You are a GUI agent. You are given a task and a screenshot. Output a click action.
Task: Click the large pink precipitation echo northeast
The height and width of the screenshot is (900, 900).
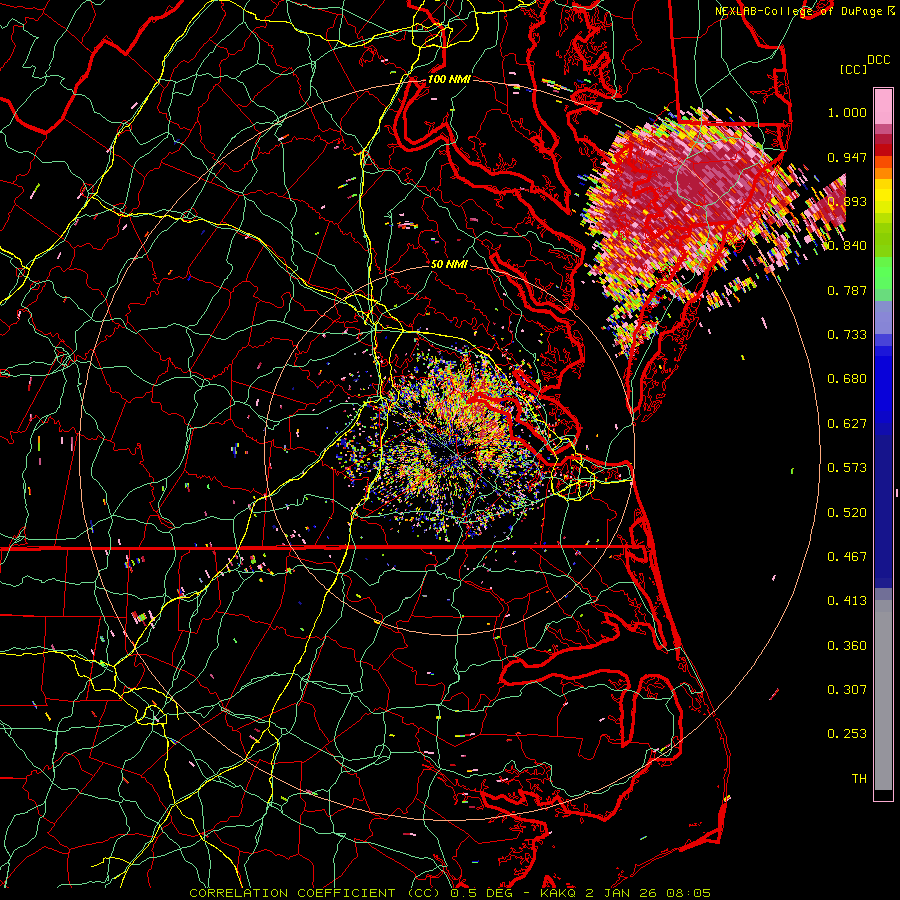pos(689,195)
